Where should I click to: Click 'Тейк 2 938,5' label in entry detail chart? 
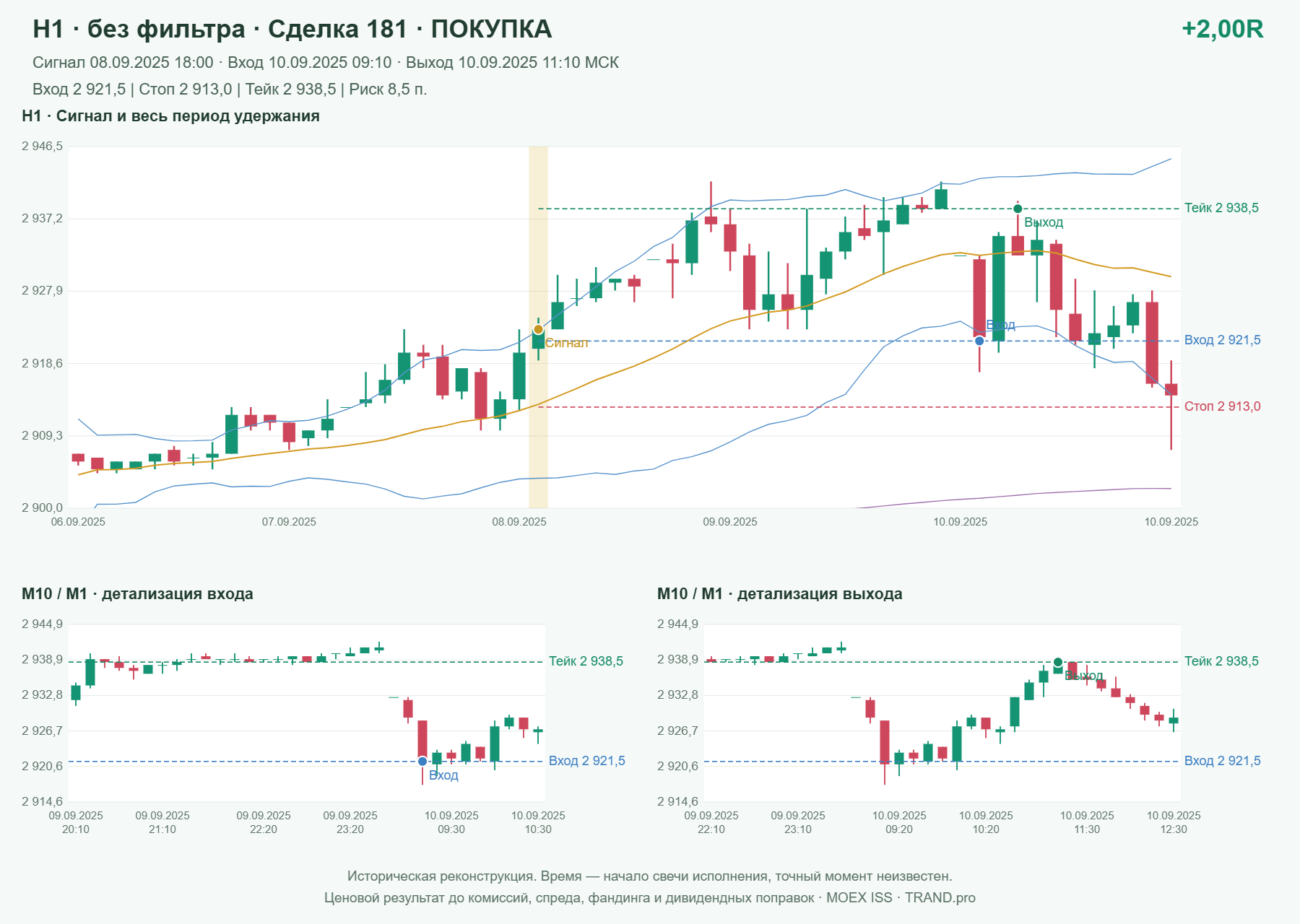(x=586, y=661)
